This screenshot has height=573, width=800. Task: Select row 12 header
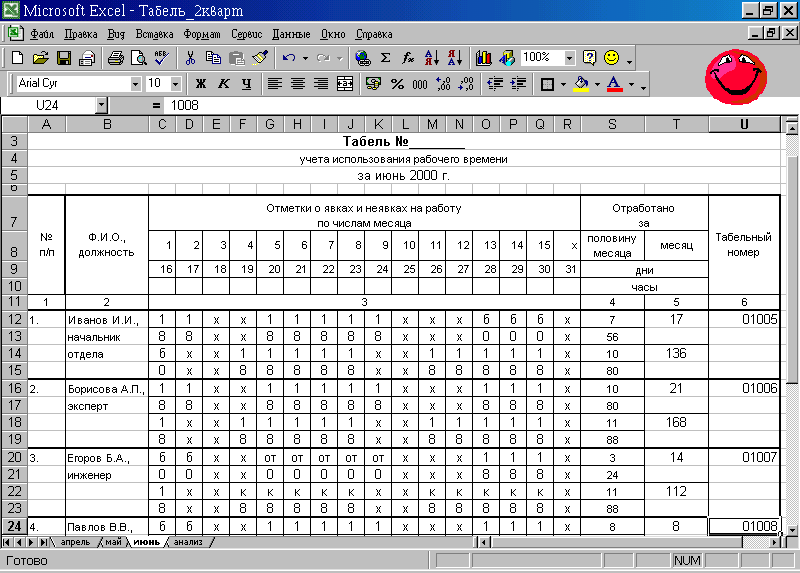[x=14, y=319]
